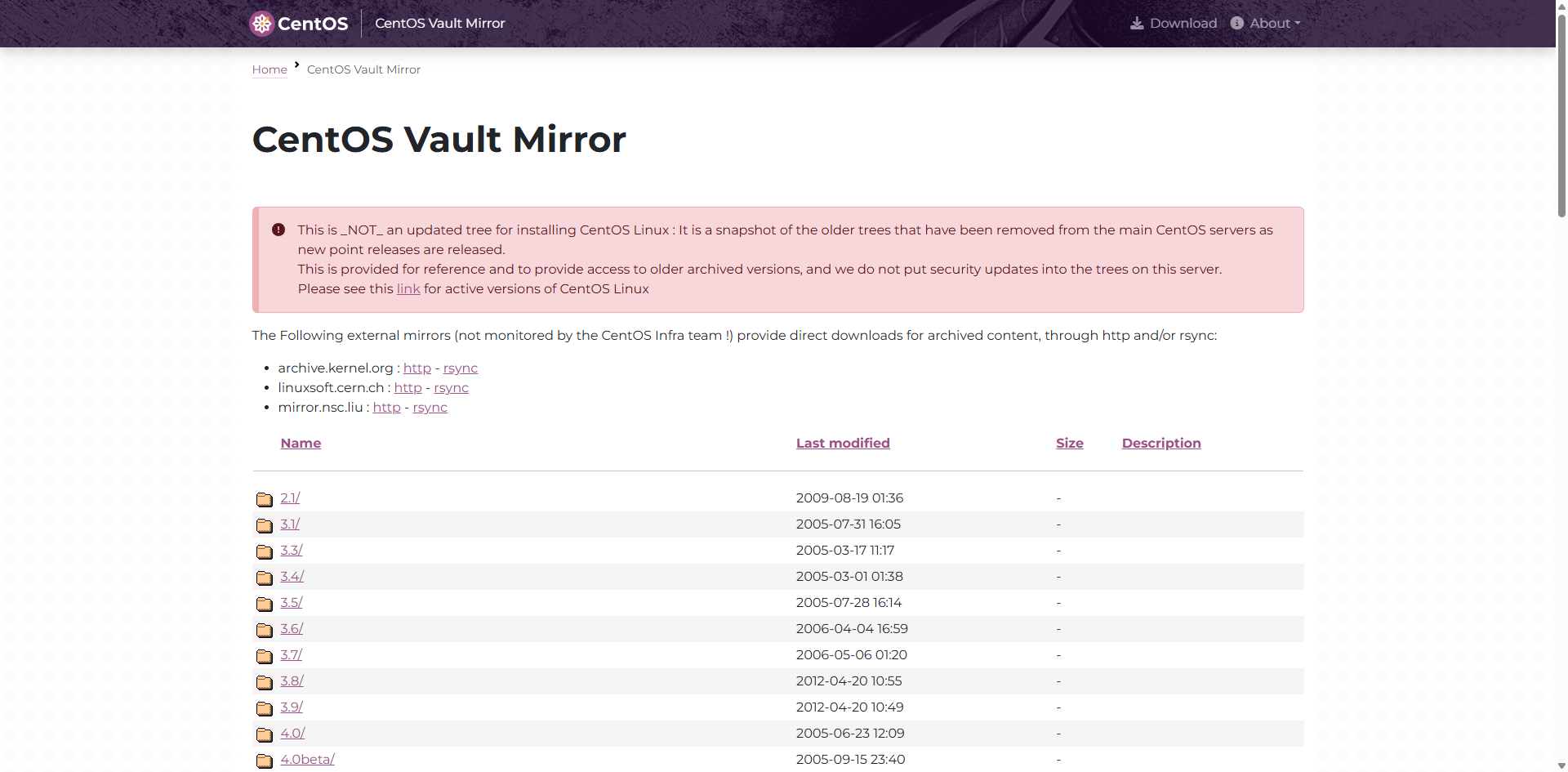Click the info icon beside About
This screenshot has height=772, width=1568.
point(1237,23)
